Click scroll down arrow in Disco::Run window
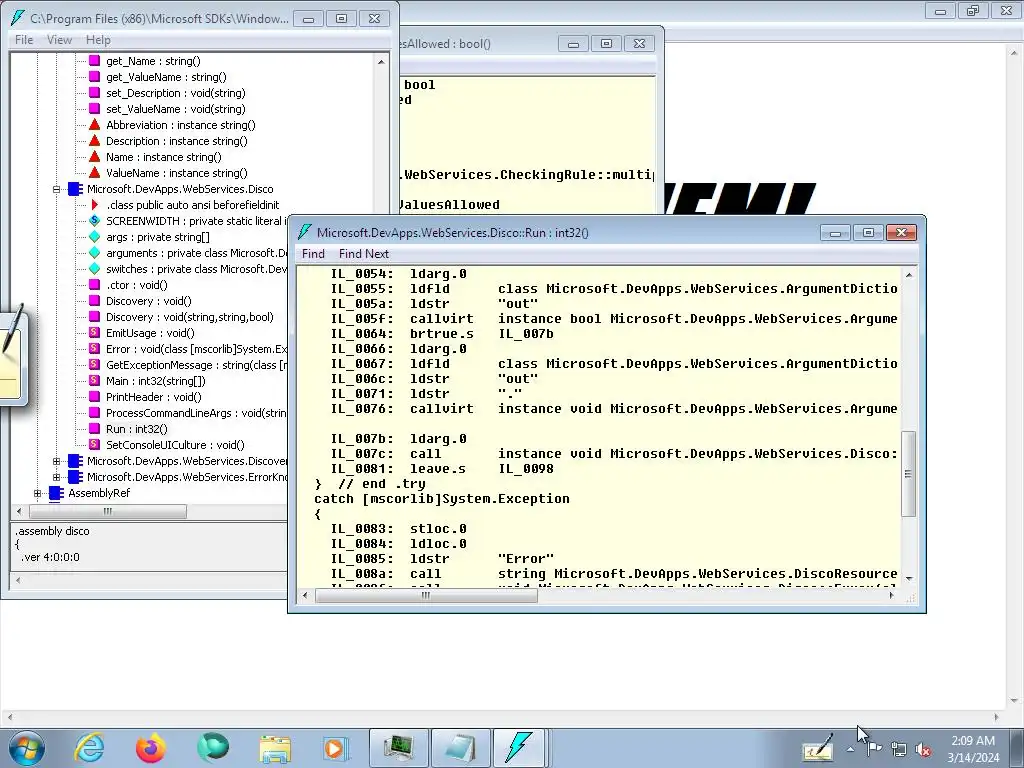 pyautogui.click(x=908, y=579)
